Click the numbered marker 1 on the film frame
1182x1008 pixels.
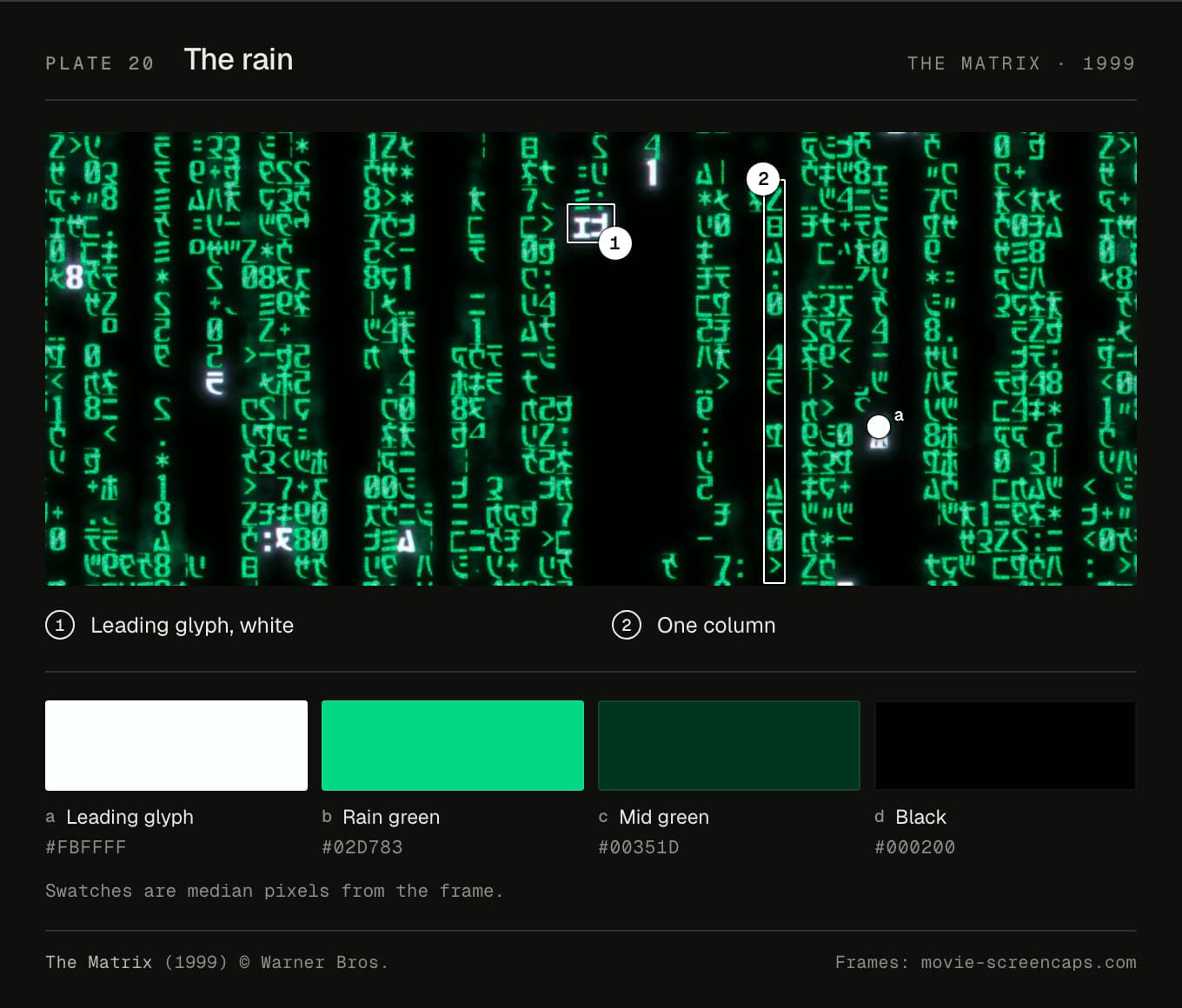(615, 243)
